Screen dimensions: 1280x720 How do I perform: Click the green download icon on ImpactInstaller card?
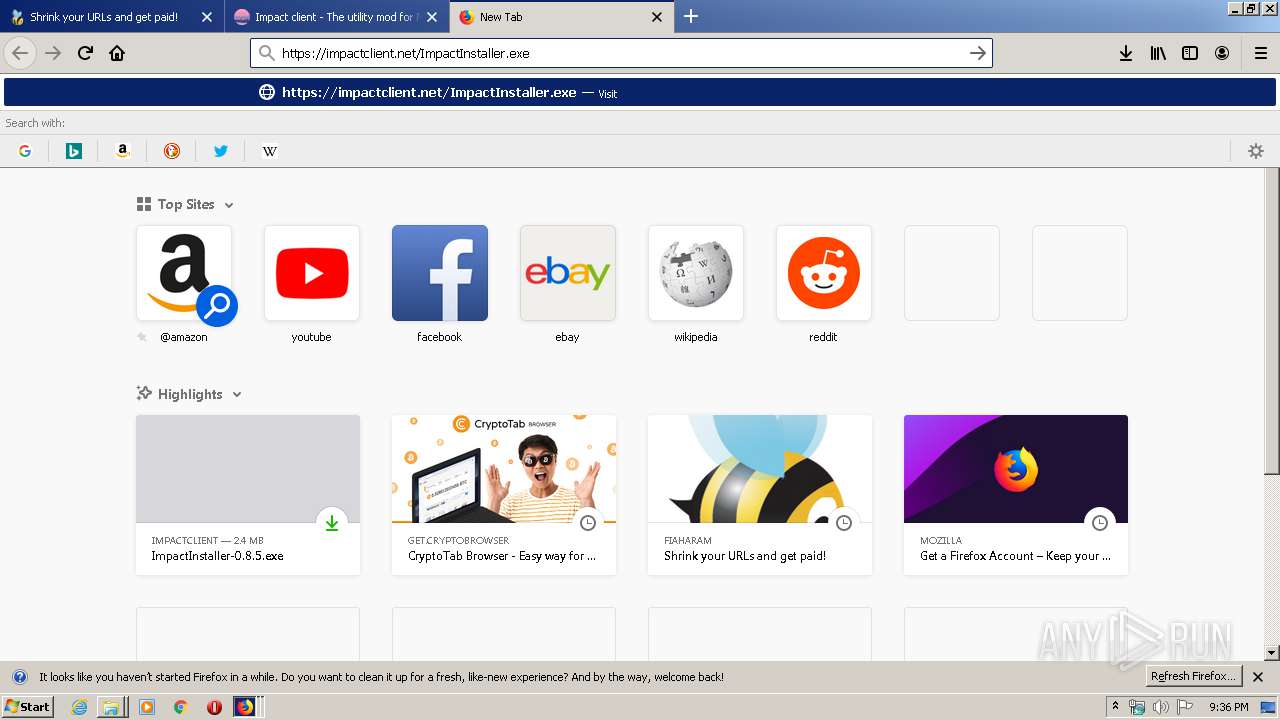click(332, 523)
